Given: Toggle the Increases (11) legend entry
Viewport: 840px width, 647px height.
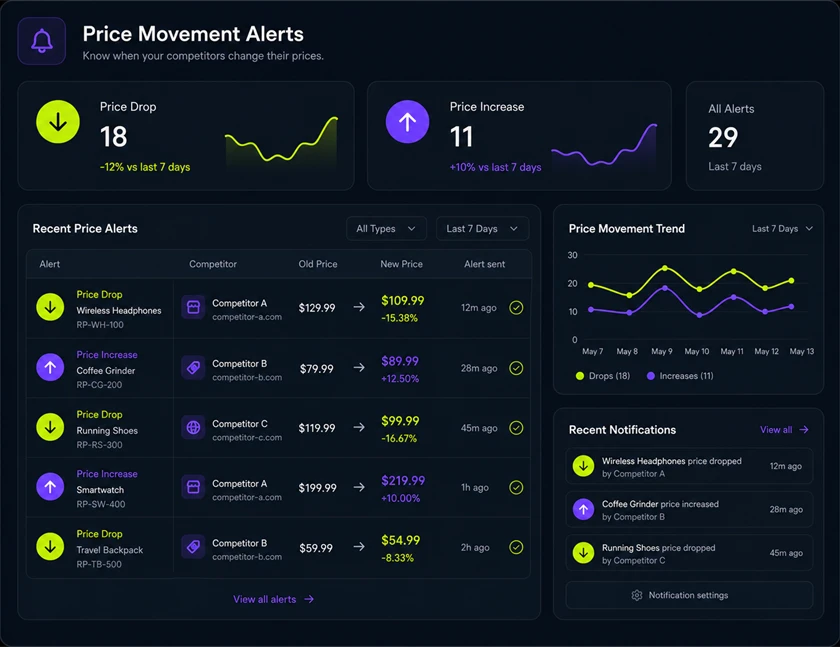Looking at the screenshot, I should pyautogui.click(x=680, y=376).
